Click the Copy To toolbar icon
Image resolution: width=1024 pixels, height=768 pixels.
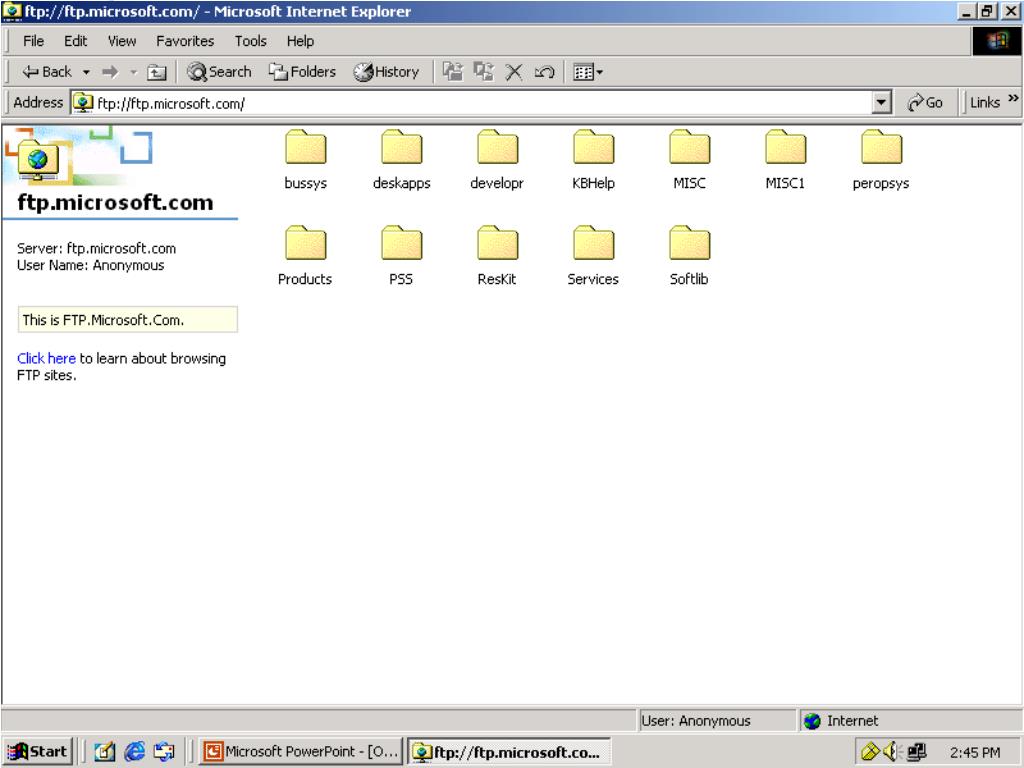click(484, 72)
